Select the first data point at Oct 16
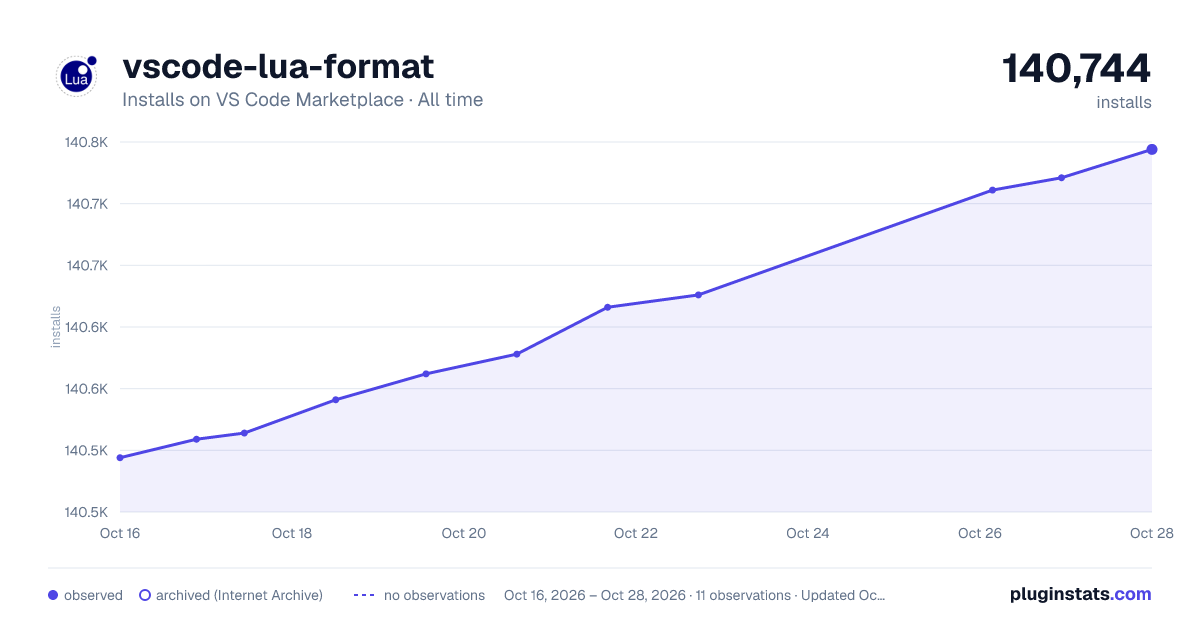The height and width of the screenshot is (630, 1200). 120,458
